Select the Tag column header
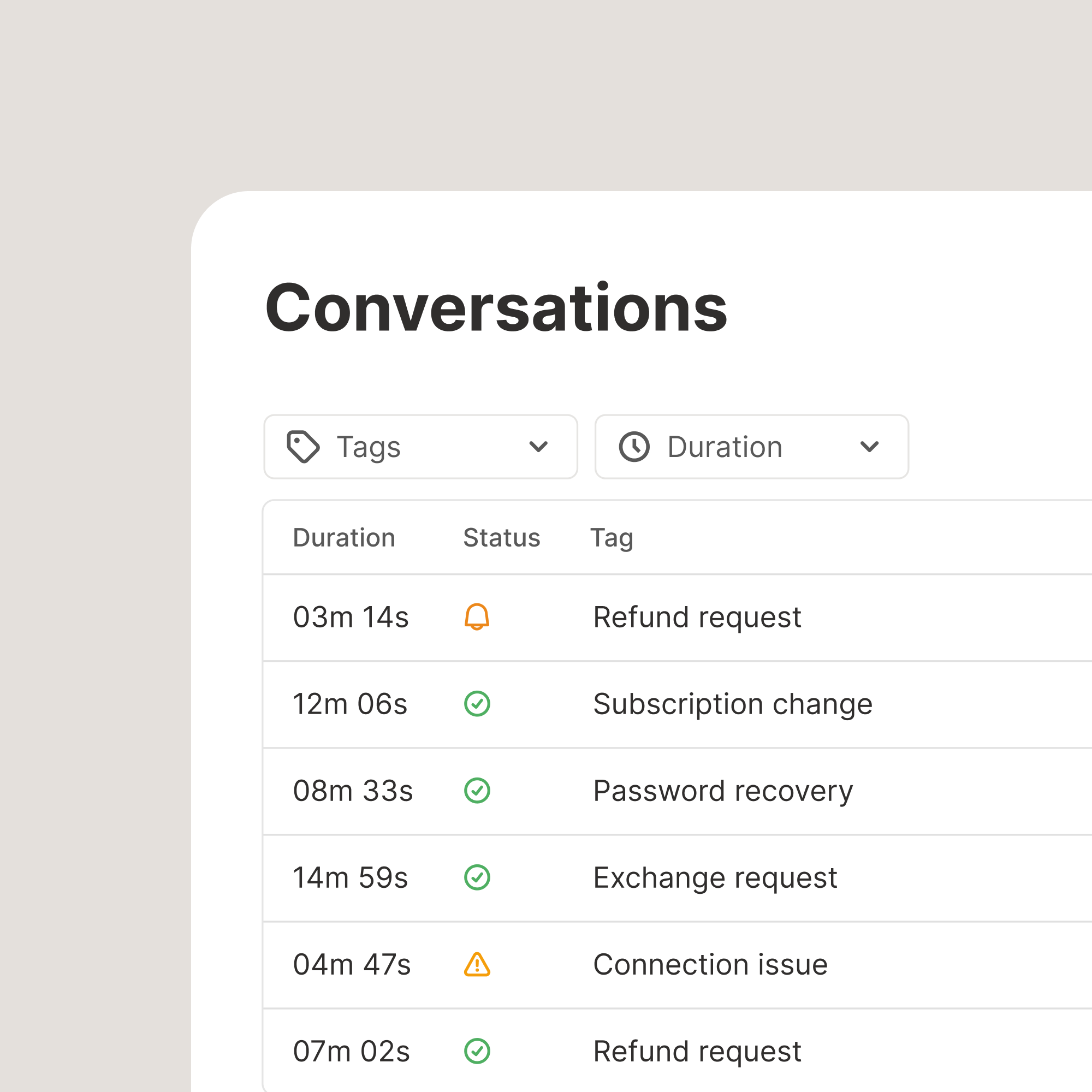This screenshot has width=1092, height=1092. [612, 537]
